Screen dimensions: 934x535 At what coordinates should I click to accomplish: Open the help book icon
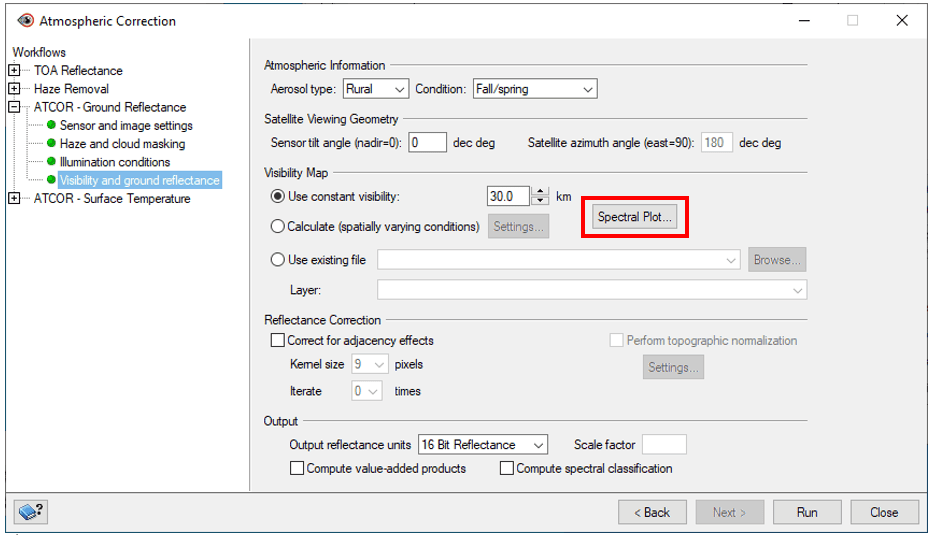click(x=31, y=512)
